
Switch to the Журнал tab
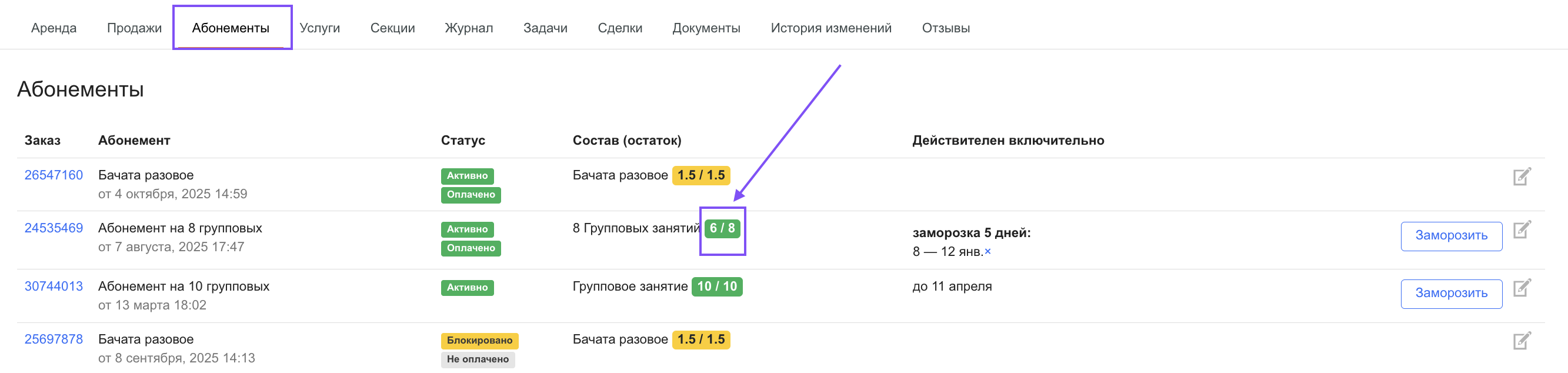[x=469, y=28]
